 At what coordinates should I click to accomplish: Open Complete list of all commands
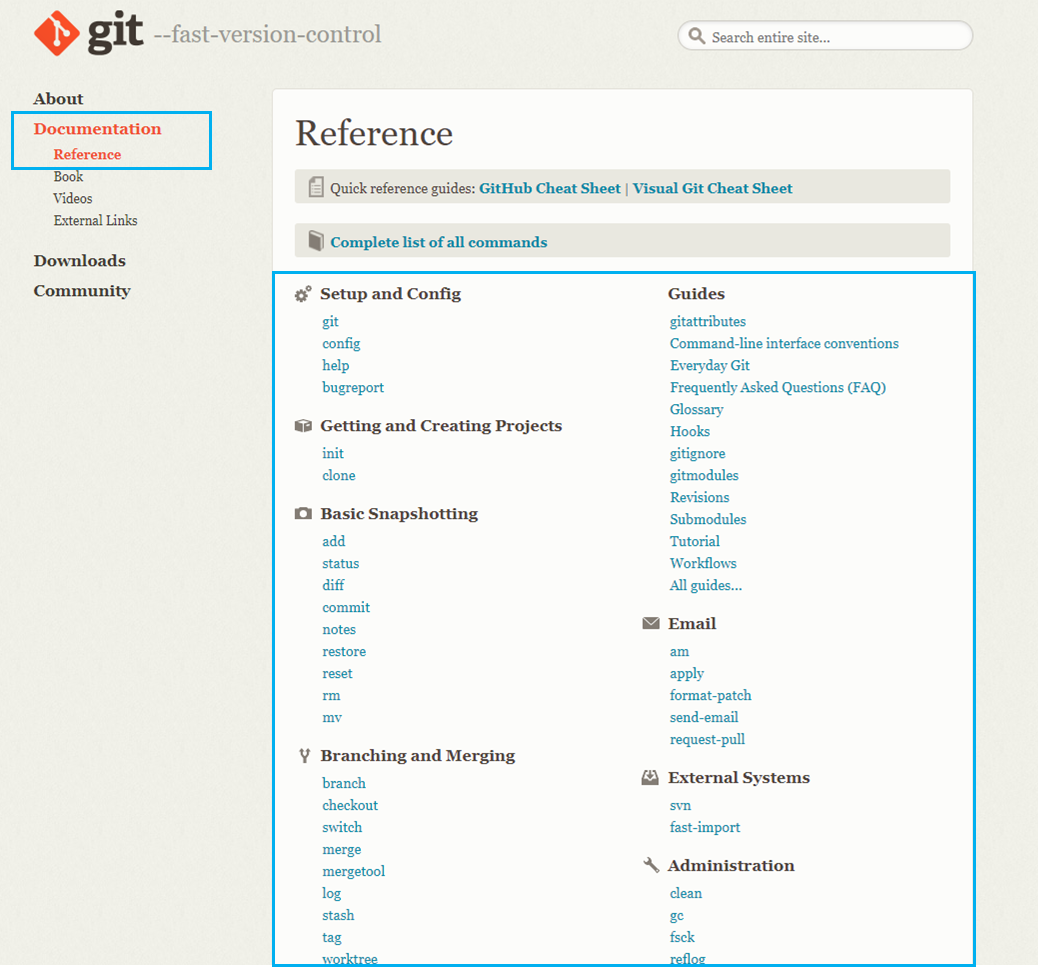pyautogui.click(x=439, y=242)
